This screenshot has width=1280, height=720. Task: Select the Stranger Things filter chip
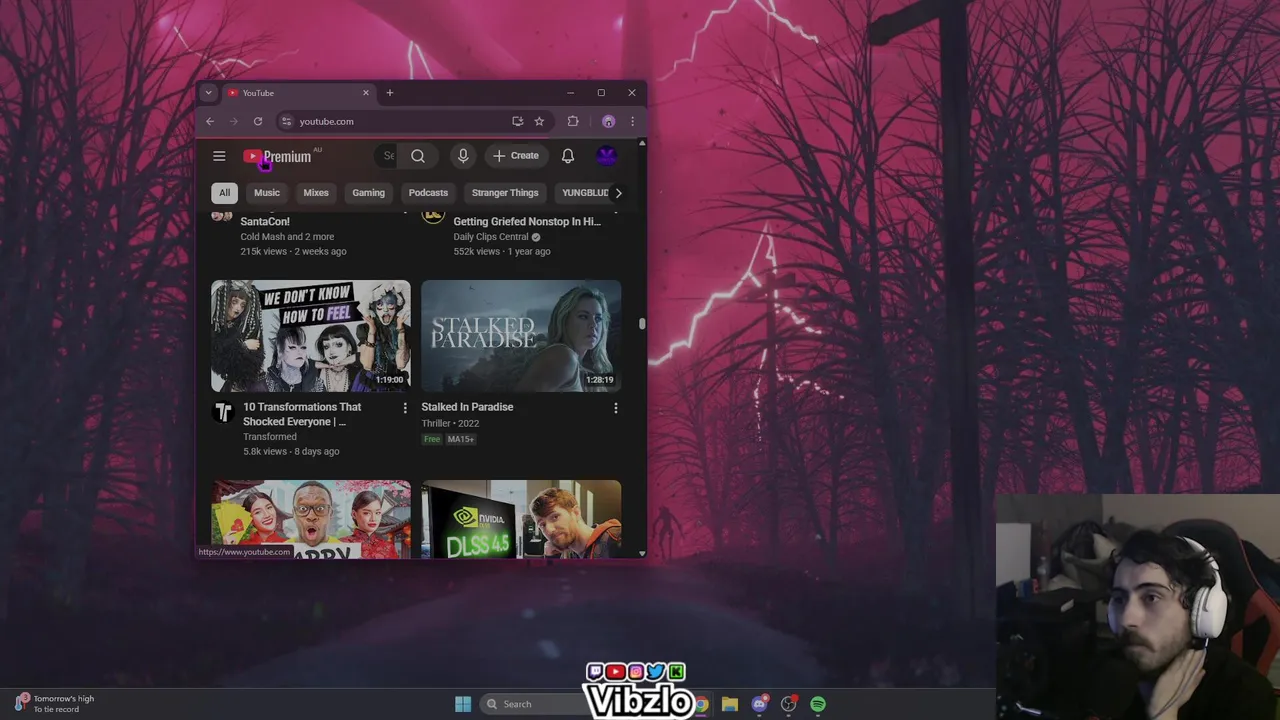505,193
